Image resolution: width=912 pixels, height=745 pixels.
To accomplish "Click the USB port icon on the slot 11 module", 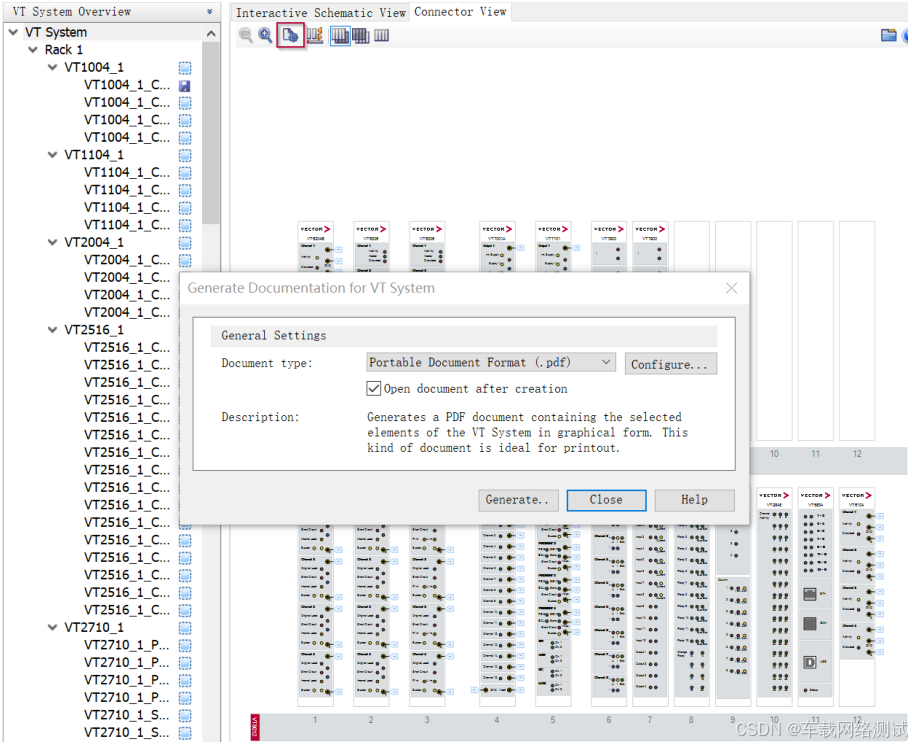I will [x=810, y=662].
